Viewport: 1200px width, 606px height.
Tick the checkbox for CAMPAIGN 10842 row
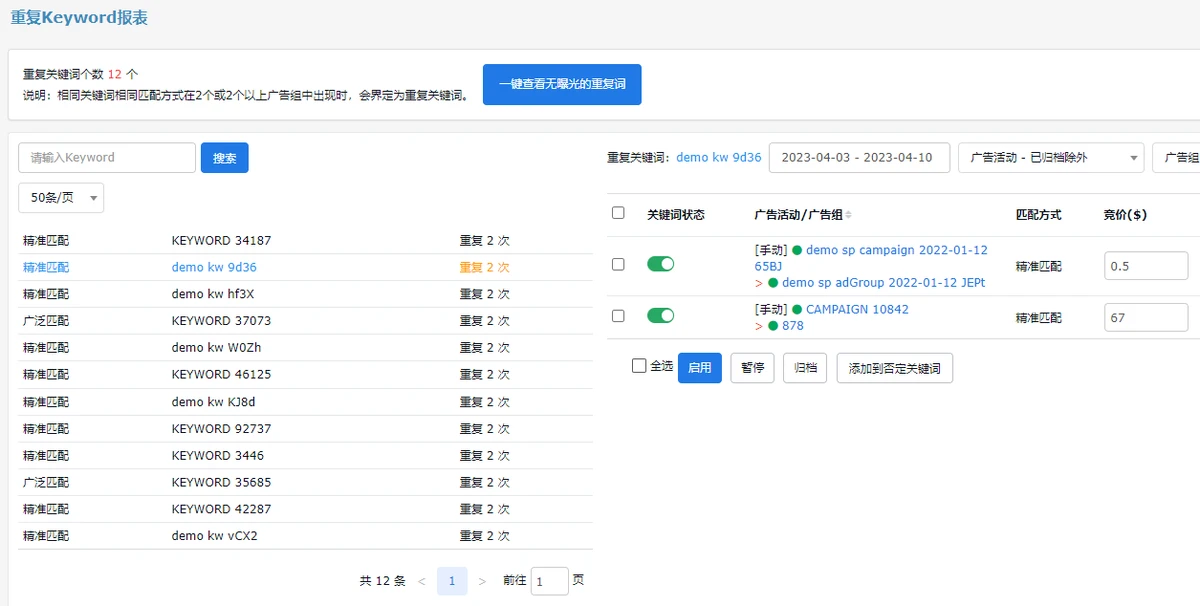click(x=618, y=316)
